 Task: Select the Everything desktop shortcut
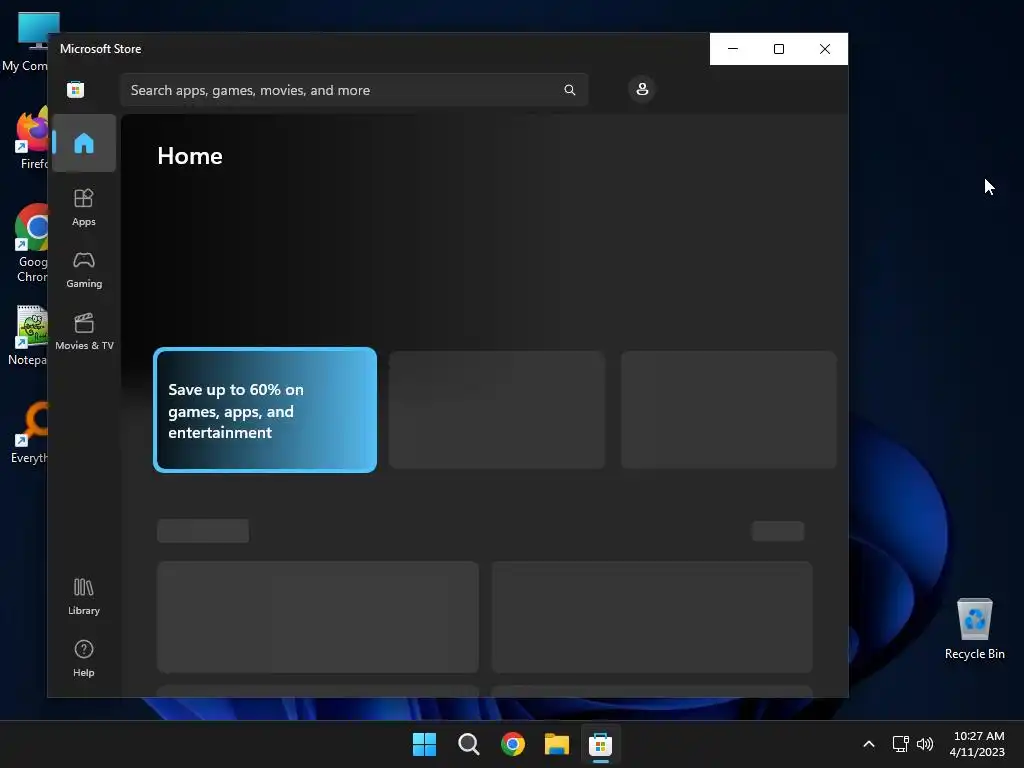point(30,434)
